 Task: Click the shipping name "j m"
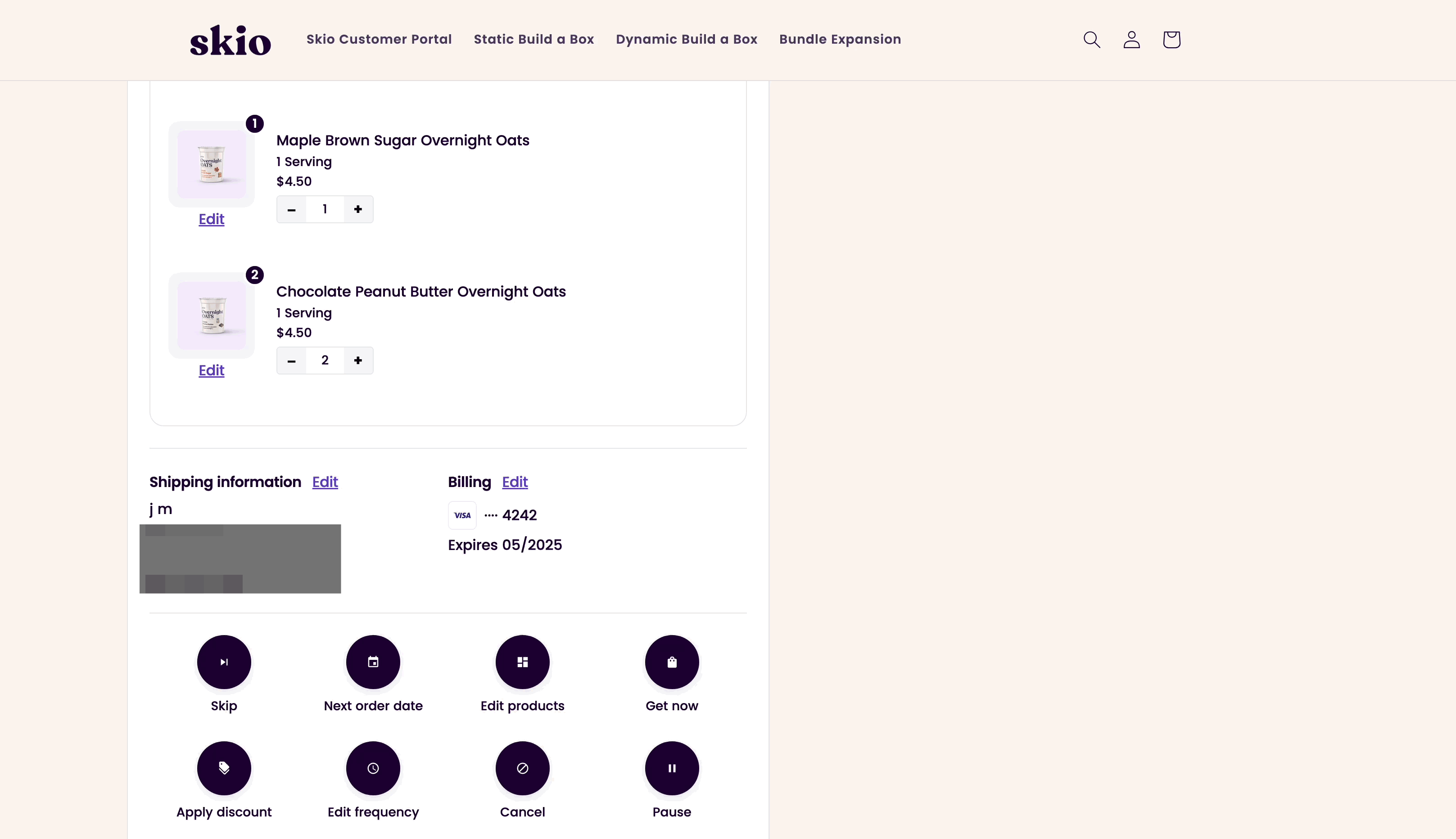[161, 510]
